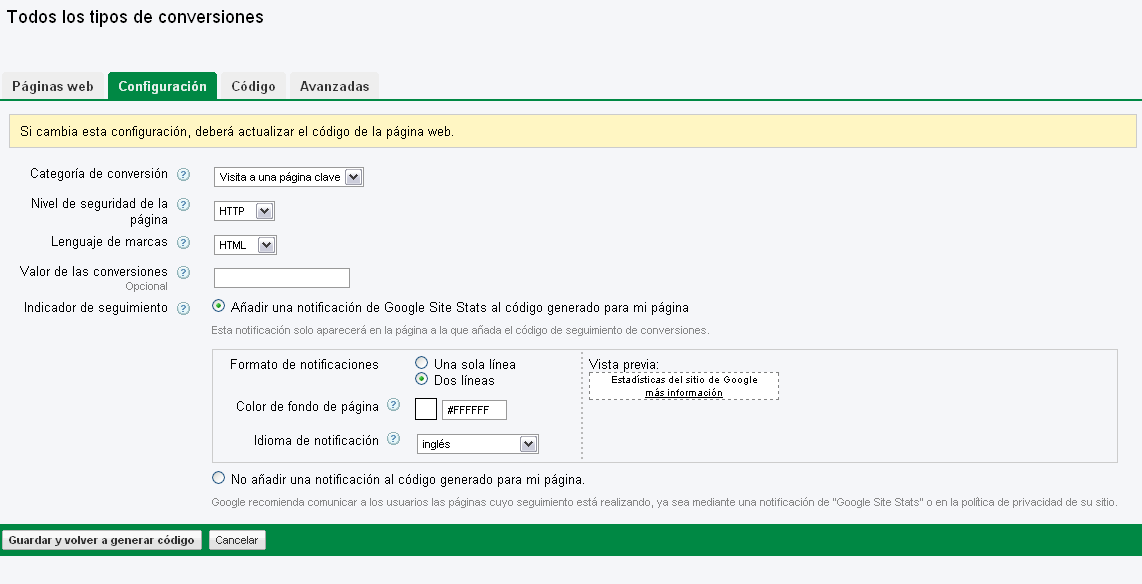This screenshot has width=1142, height=584.
Task: Click help icon for Color de fondo
Action: pyautogui.click(x=394, y=406)
